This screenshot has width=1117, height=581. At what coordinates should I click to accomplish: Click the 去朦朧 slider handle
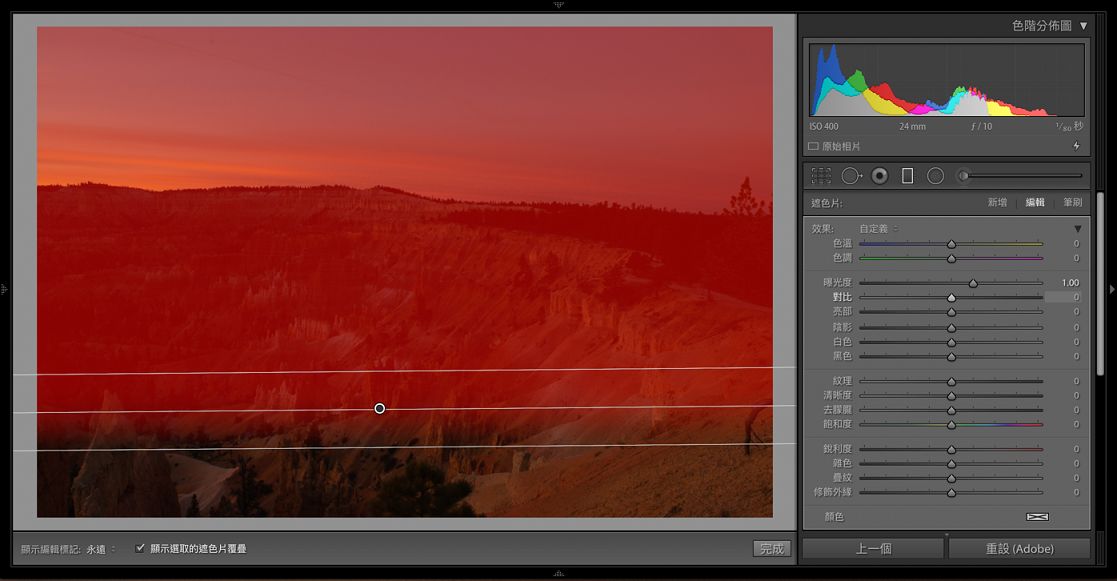951,411
